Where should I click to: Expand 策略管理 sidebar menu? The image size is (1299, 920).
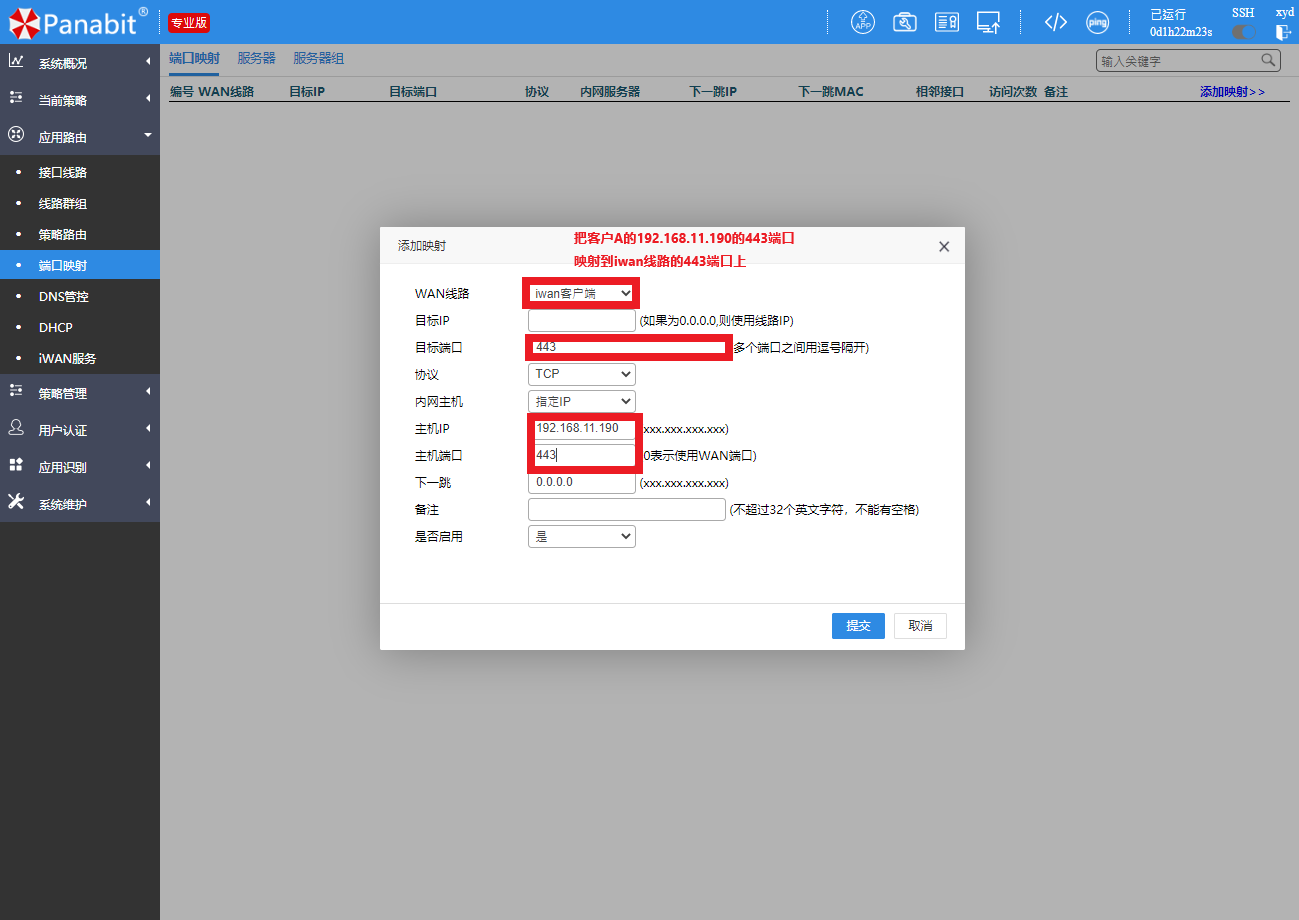click(x=80, y=393)
